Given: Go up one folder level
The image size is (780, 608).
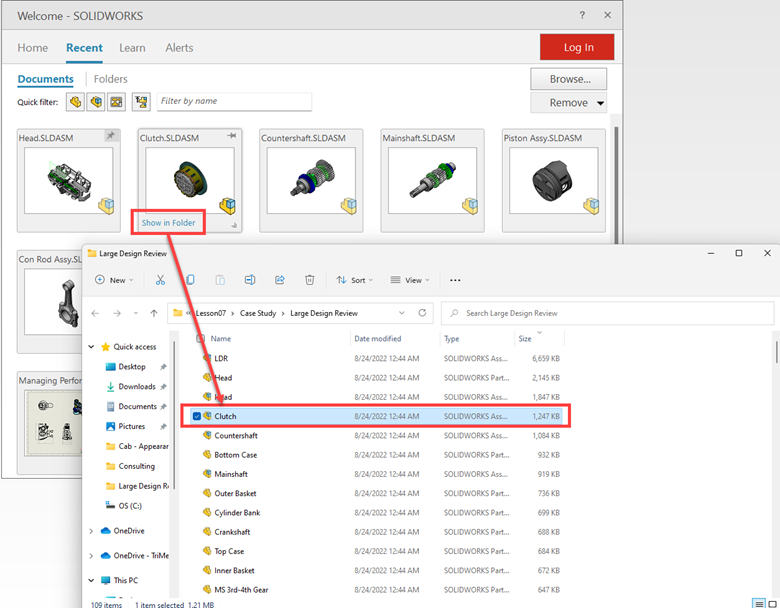Looking at the screenshot, I should pos(154,313).
